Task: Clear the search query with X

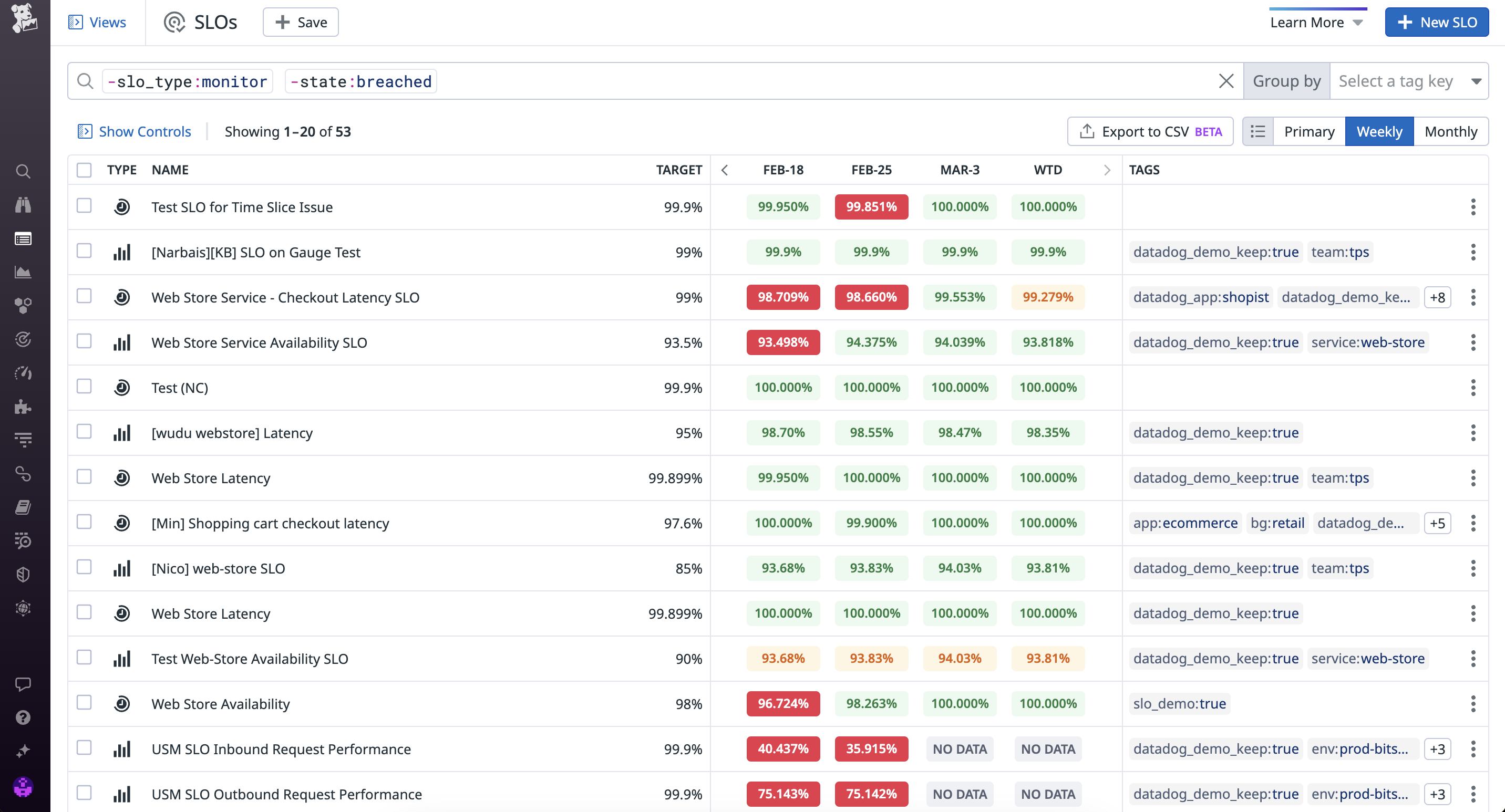Action: pos(1226,81)
